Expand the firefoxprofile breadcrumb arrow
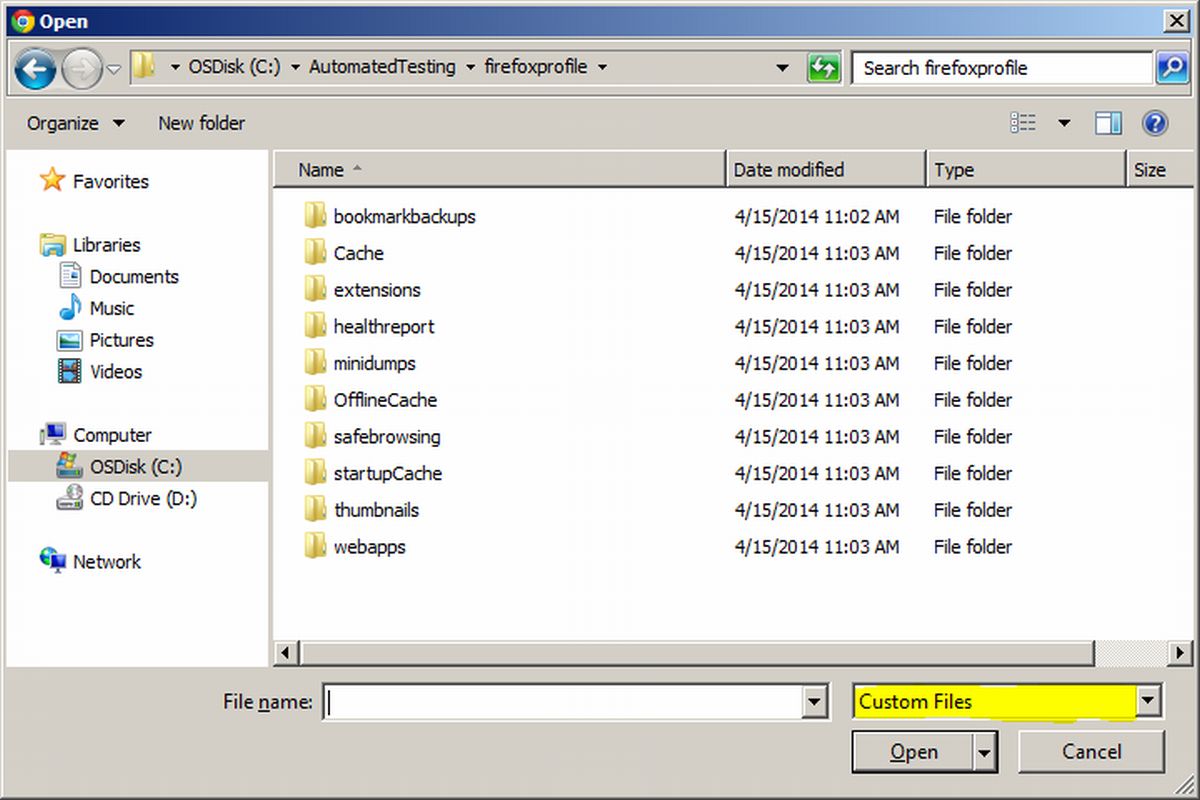Viewport: 1200px width, 800px height. click(x=603, y=67)
